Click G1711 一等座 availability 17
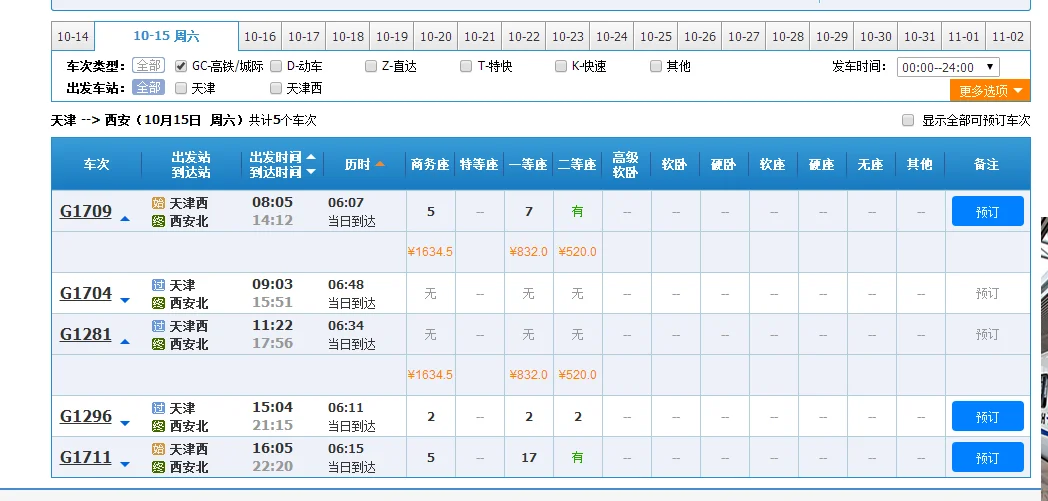Screen dimensions: 1048x501 [x=529, y=458]
